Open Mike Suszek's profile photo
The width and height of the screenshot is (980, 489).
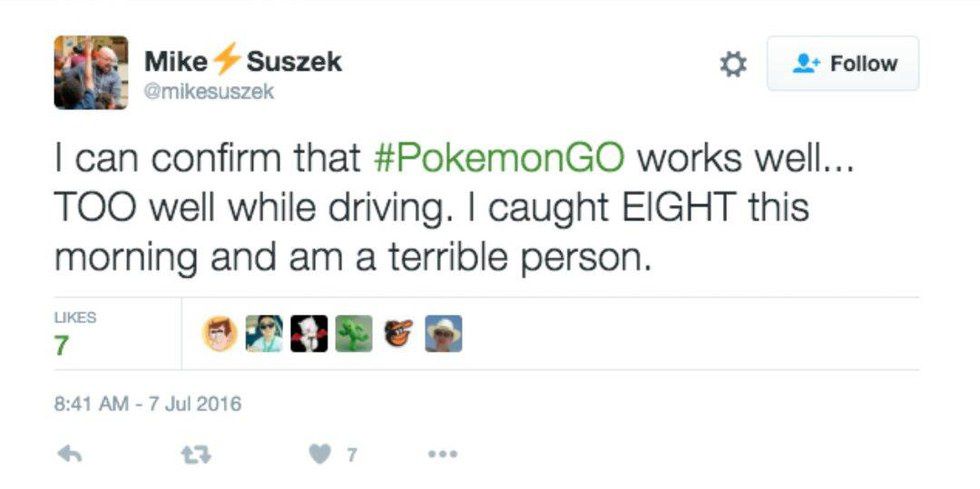click(91, 72)
